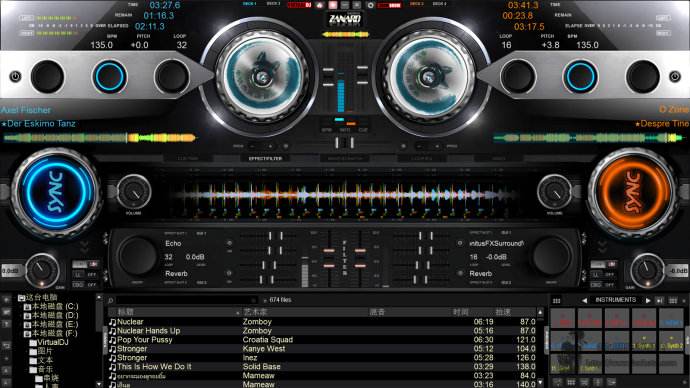
Task: Sort by the 艺术家 column header
Action: (x=256, y=312)
